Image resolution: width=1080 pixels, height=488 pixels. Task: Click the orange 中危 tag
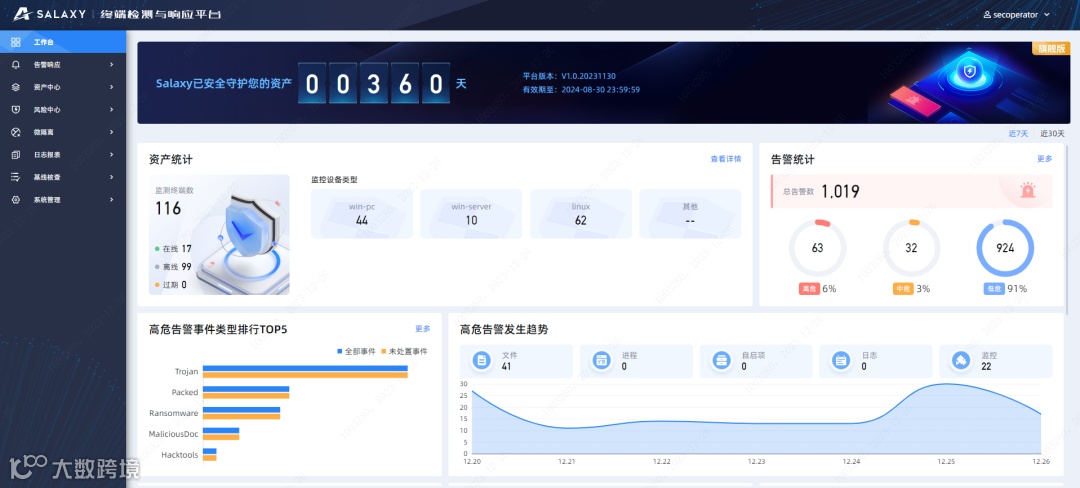[x=903, y=289]
